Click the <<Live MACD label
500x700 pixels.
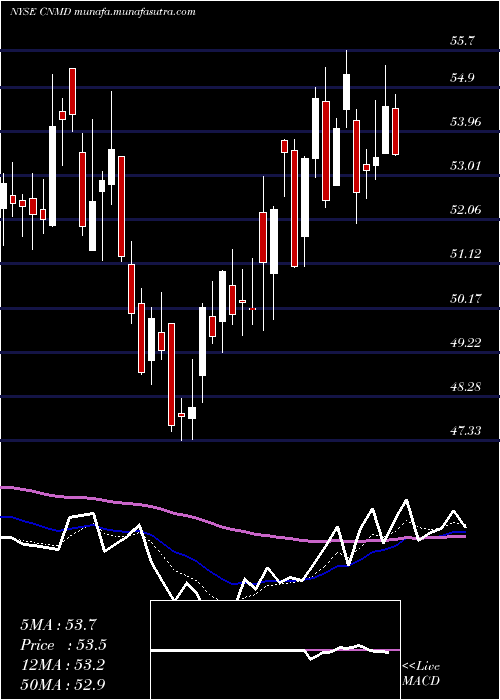point(421,673)
